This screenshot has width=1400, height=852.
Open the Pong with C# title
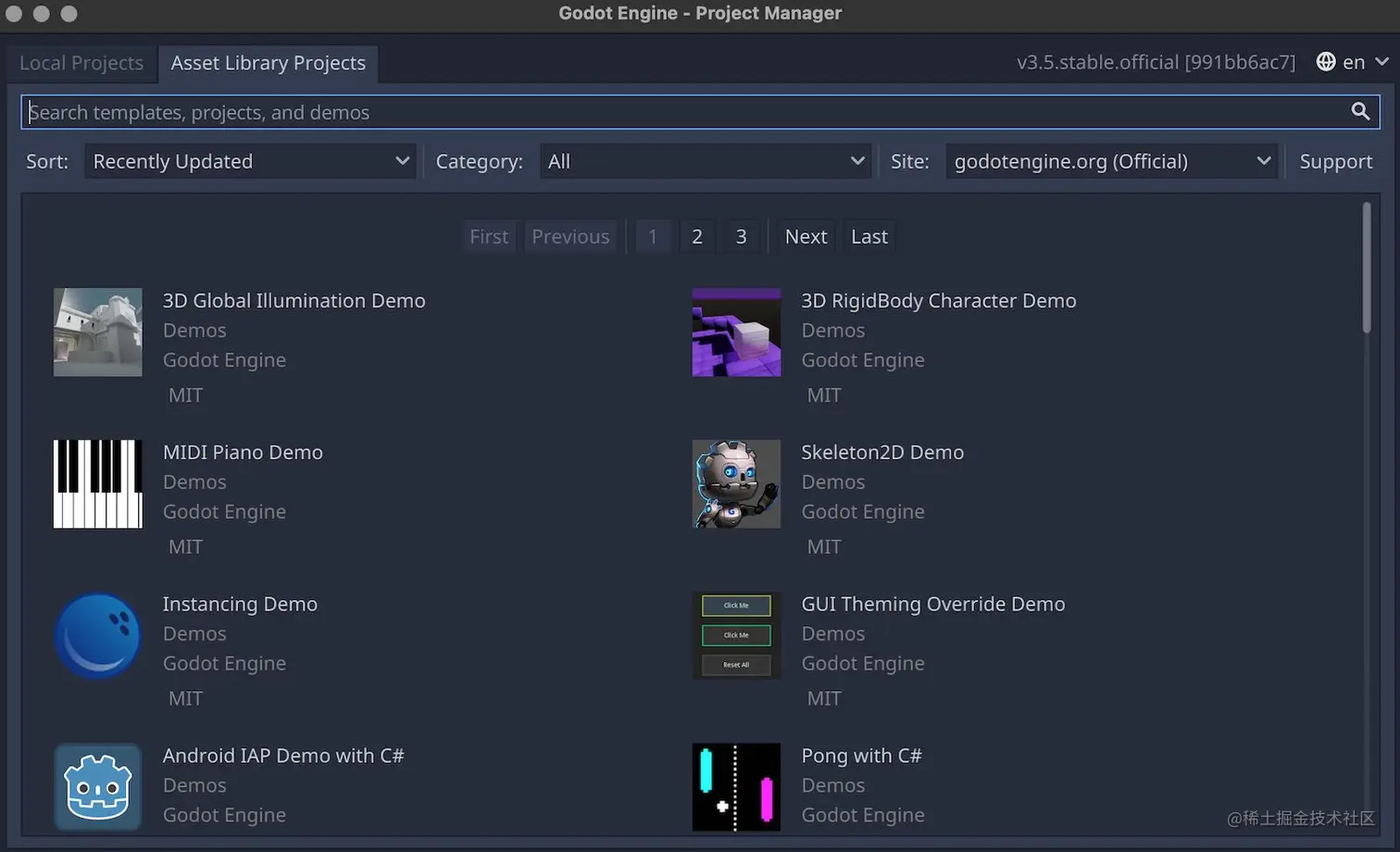[862, 756]
